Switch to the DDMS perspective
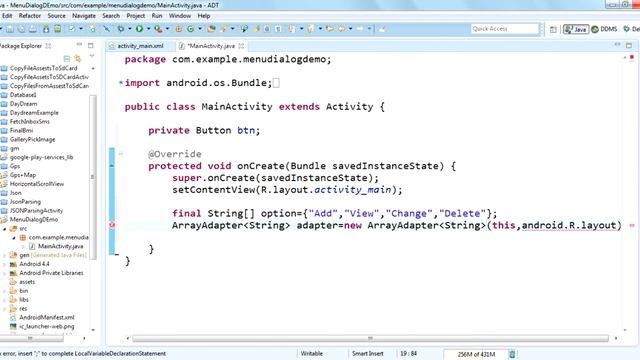This screenshot has width=640, height=360. click(x=604, y=29)
